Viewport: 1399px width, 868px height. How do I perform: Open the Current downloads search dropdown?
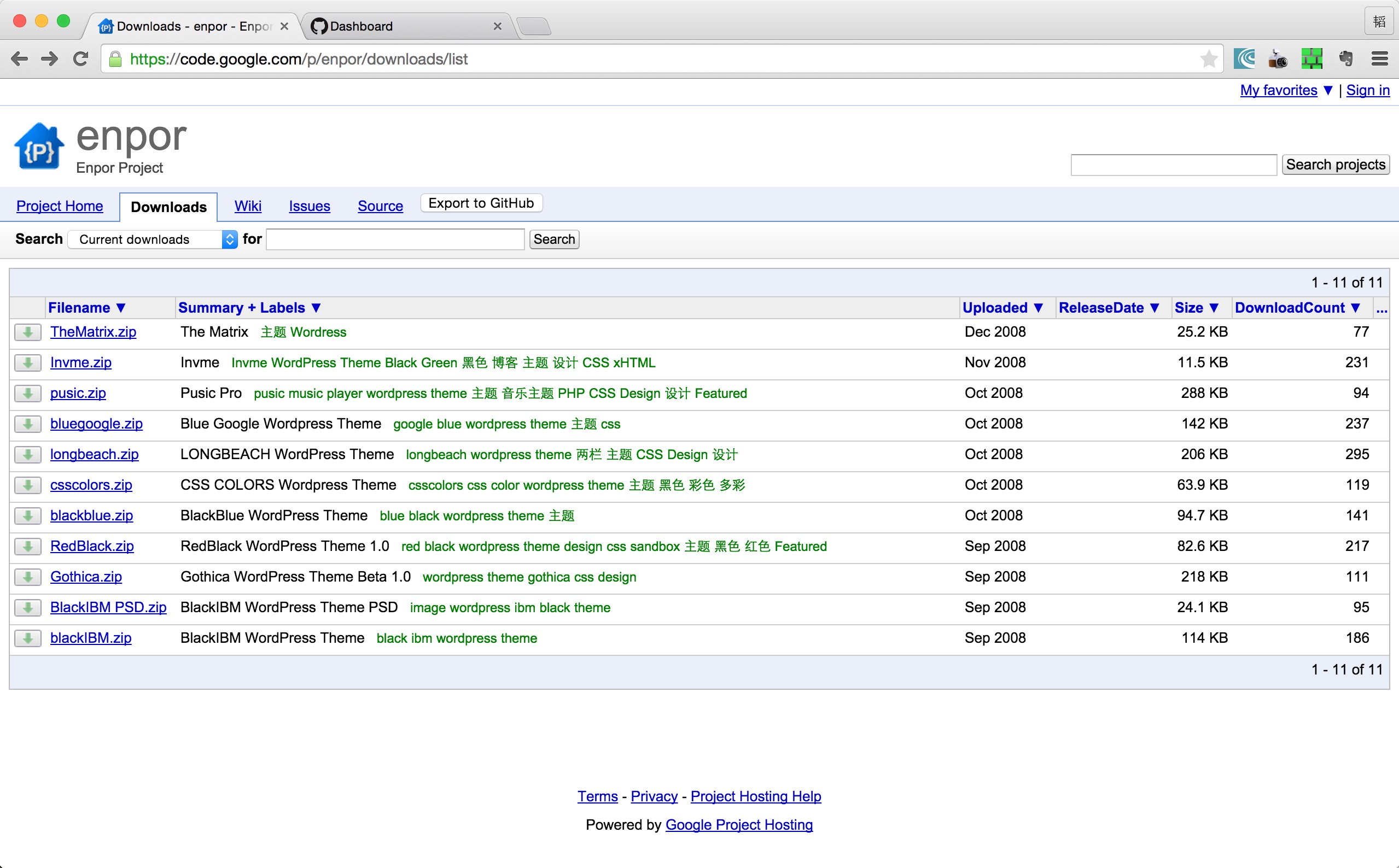click(153, 239)
